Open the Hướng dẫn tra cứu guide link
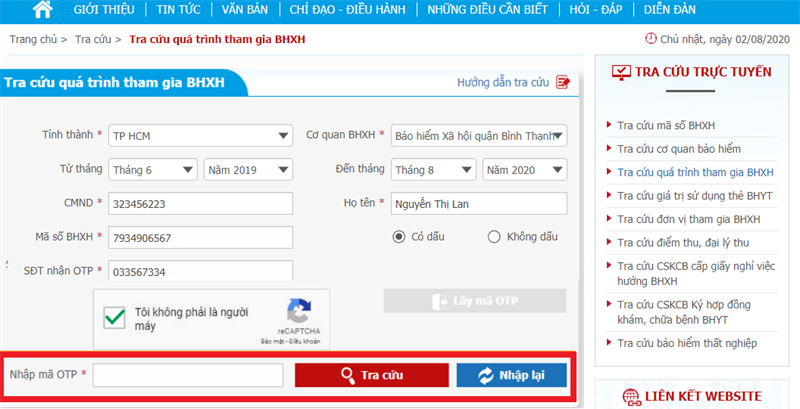 [x=503, y=82]
